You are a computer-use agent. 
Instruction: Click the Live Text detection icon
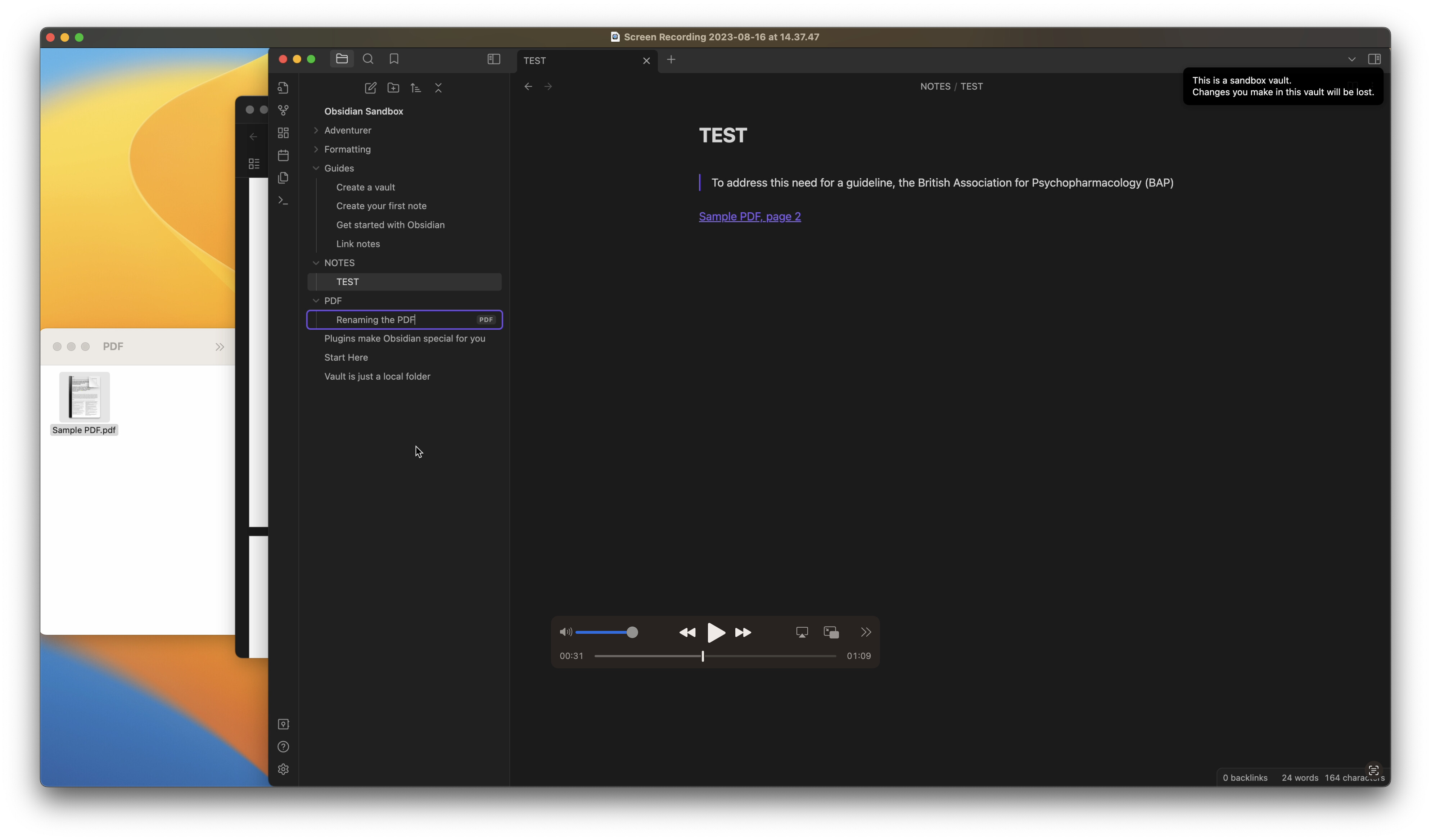pos(1373,770)
